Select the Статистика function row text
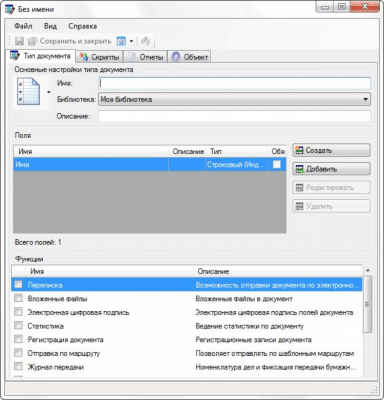Viewport: 384px width, 400px height. [x=45, y=326]
